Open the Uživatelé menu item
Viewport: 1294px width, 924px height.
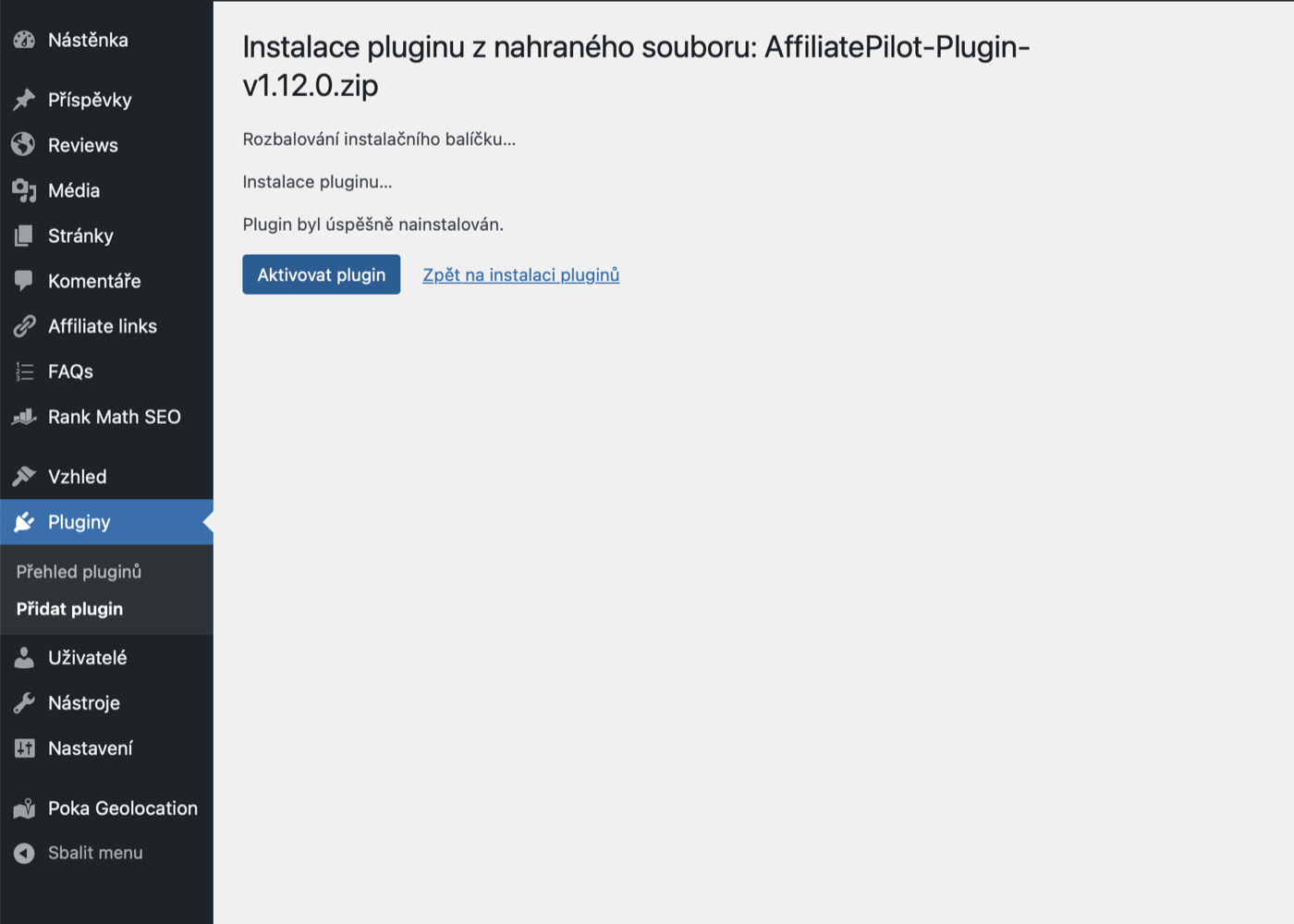106,658
